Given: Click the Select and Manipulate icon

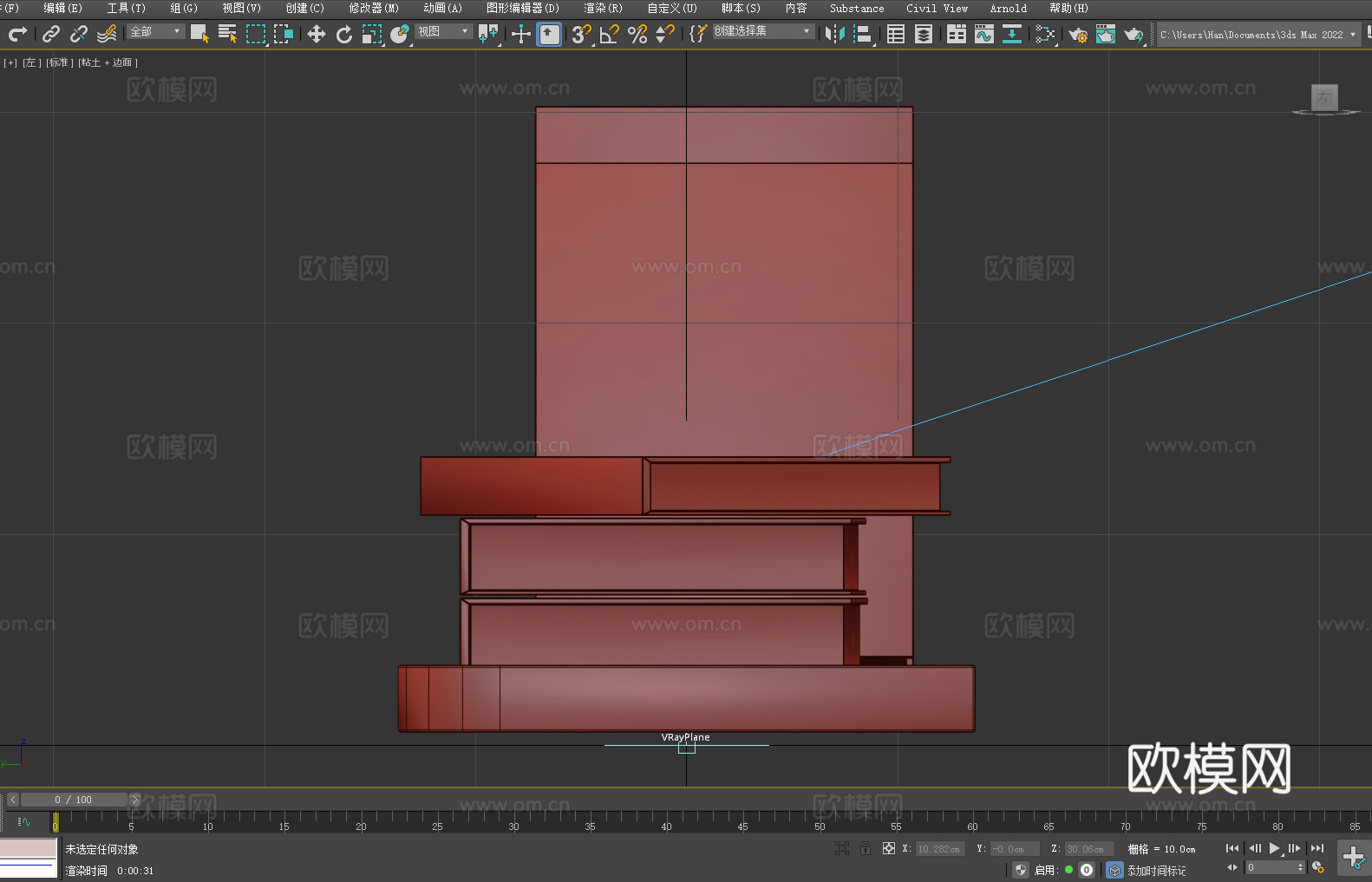Looking at the screenshot, I should point(521,34).
